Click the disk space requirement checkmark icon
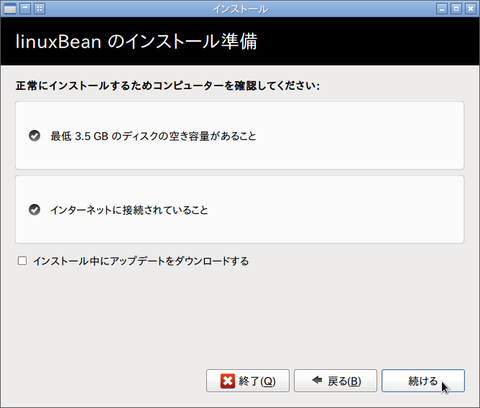Screen dimensions: 480x408 (x=34, y=136)
